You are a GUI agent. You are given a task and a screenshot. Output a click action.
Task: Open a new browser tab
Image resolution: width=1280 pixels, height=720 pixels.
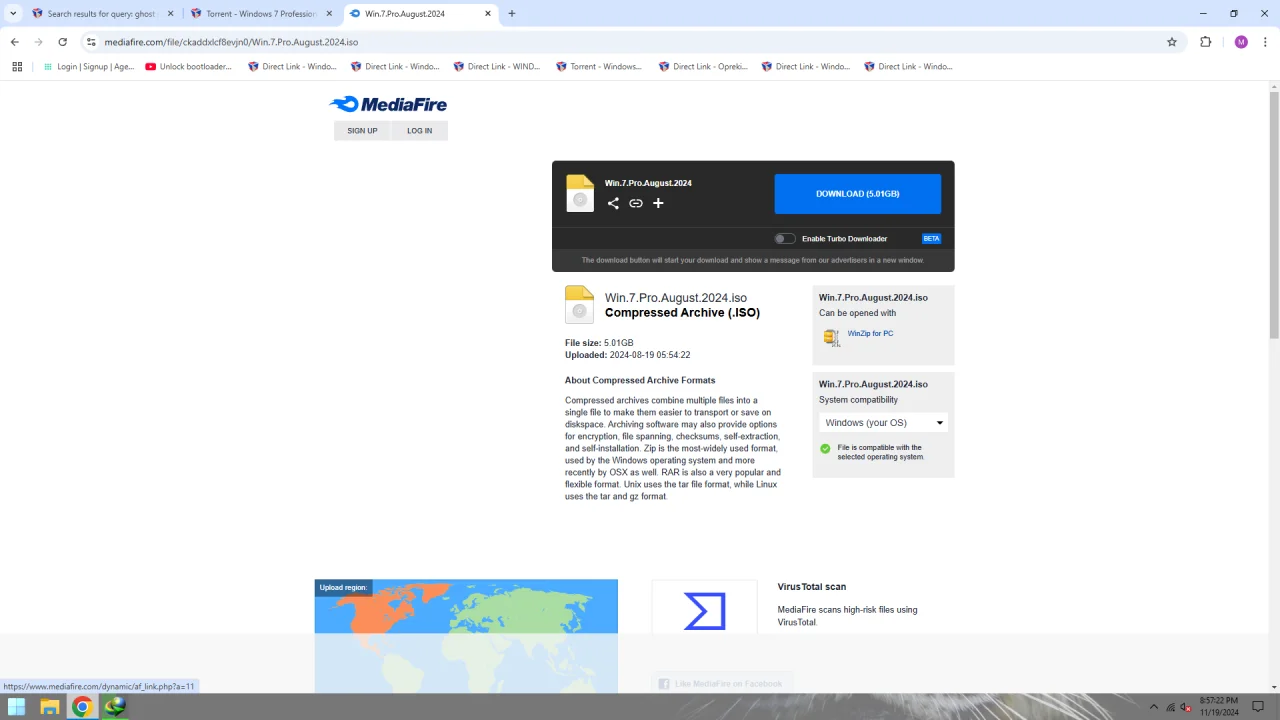click(x=512, y=14)
